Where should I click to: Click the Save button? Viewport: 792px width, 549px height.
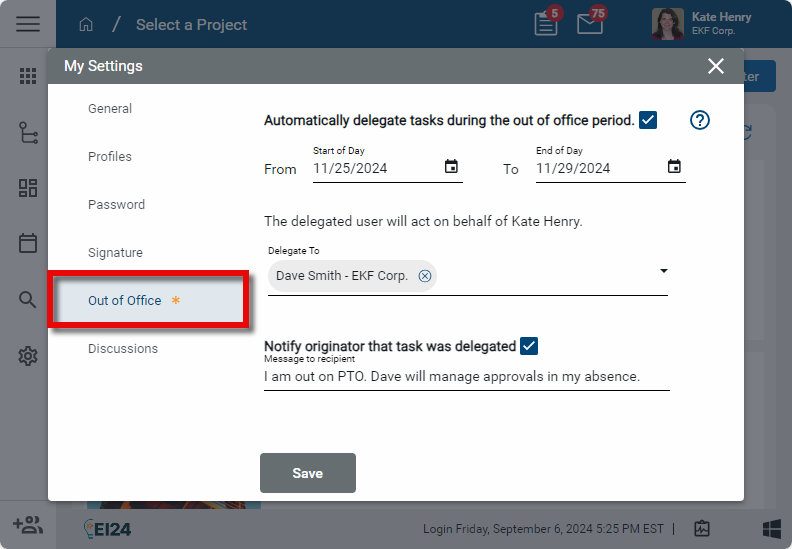307,473
